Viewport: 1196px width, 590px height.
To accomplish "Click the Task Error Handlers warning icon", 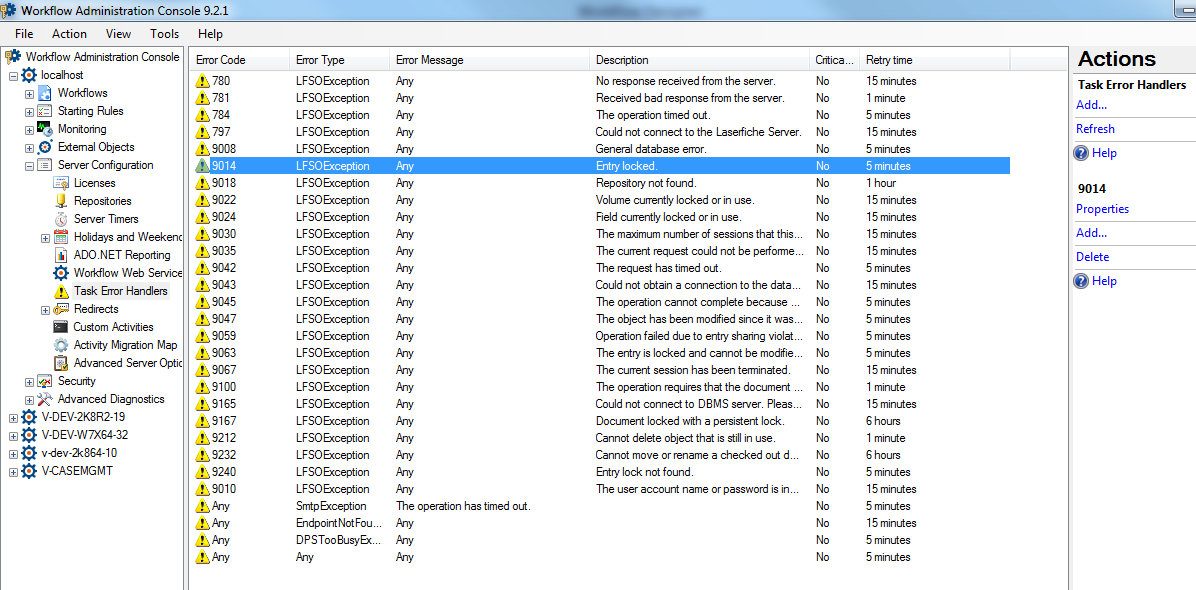I will point(61,291).
